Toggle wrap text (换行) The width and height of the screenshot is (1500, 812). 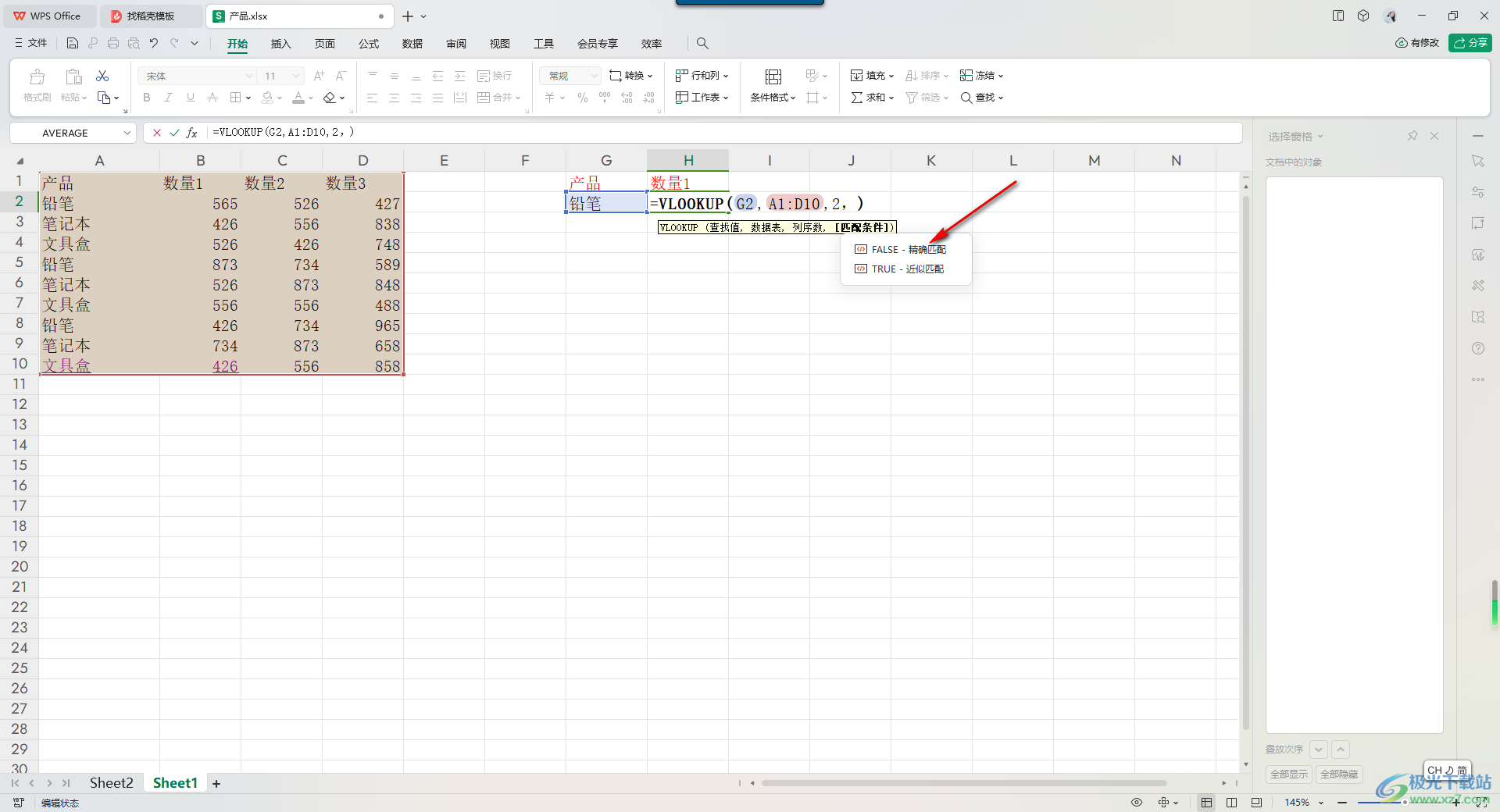(495, 76)
